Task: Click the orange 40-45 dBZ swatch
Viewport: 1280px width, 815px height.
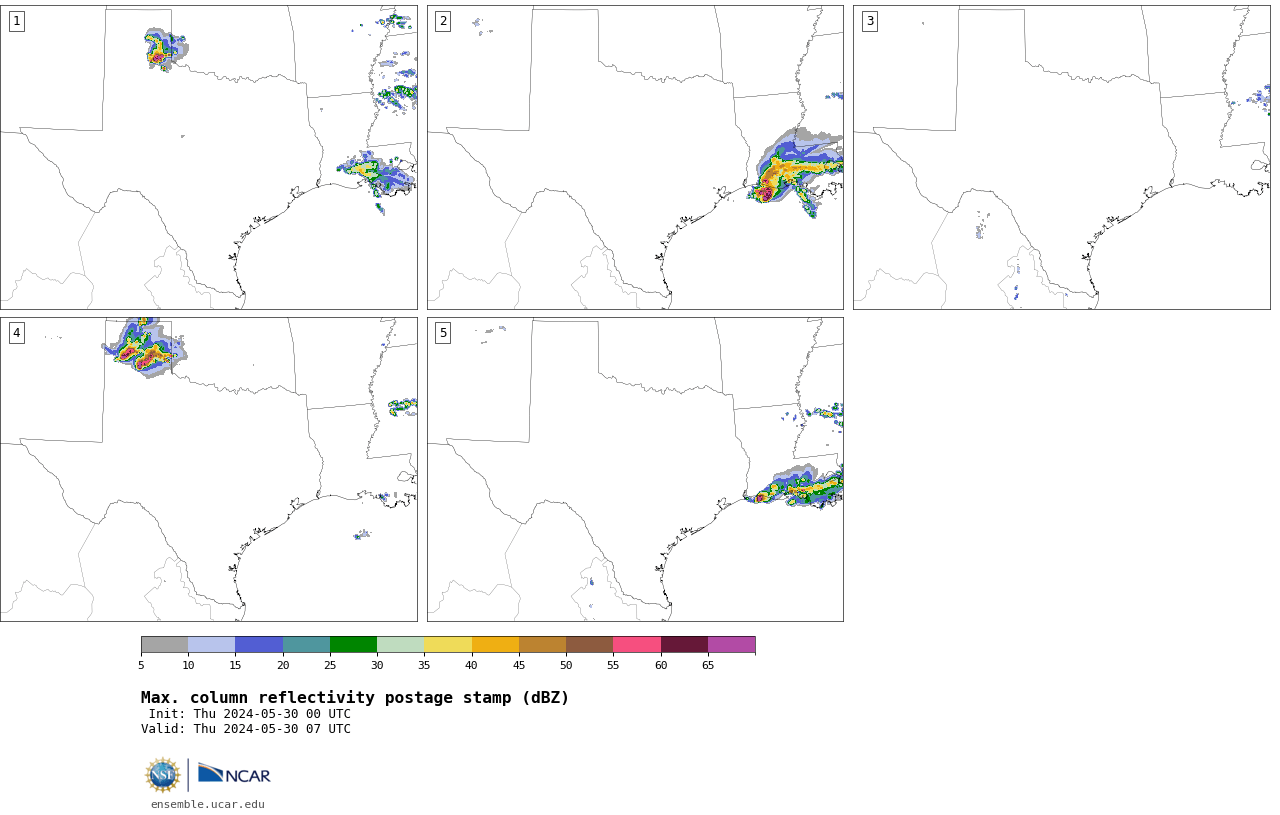Action: point(495,644)
